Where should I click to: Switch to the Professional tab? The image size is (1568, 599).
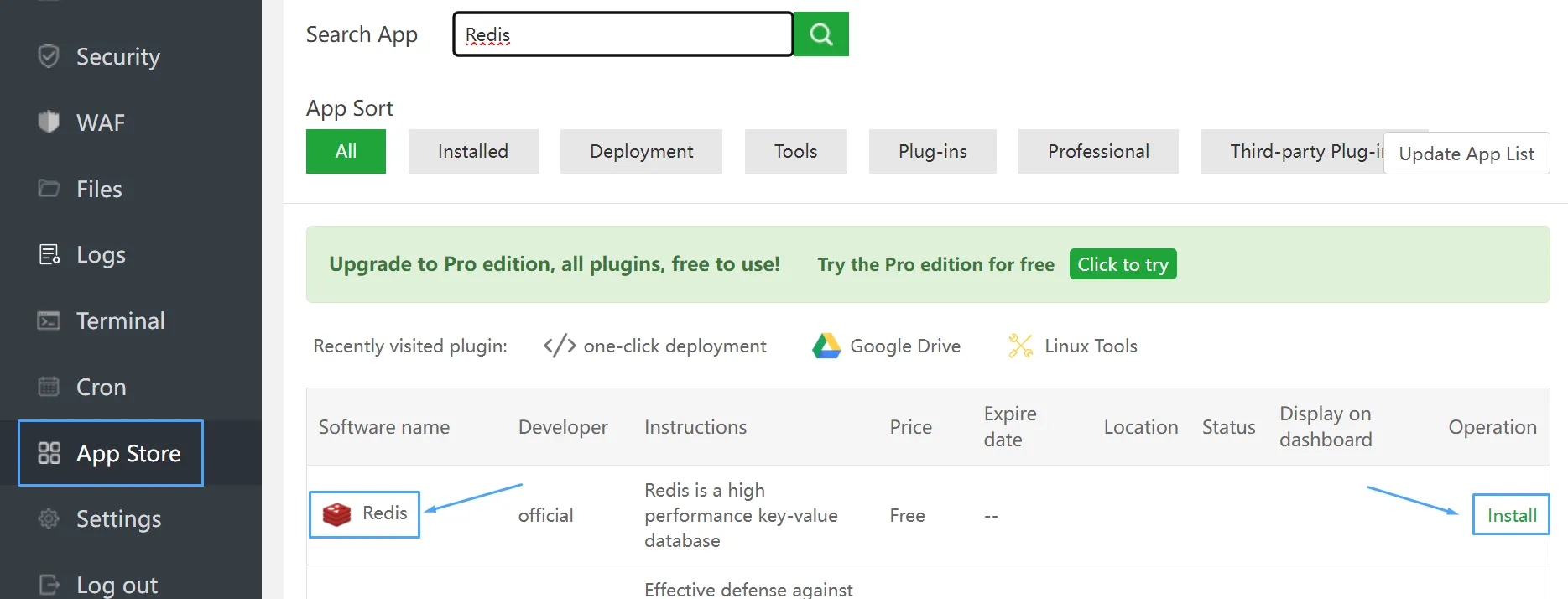click(1098, 151)
